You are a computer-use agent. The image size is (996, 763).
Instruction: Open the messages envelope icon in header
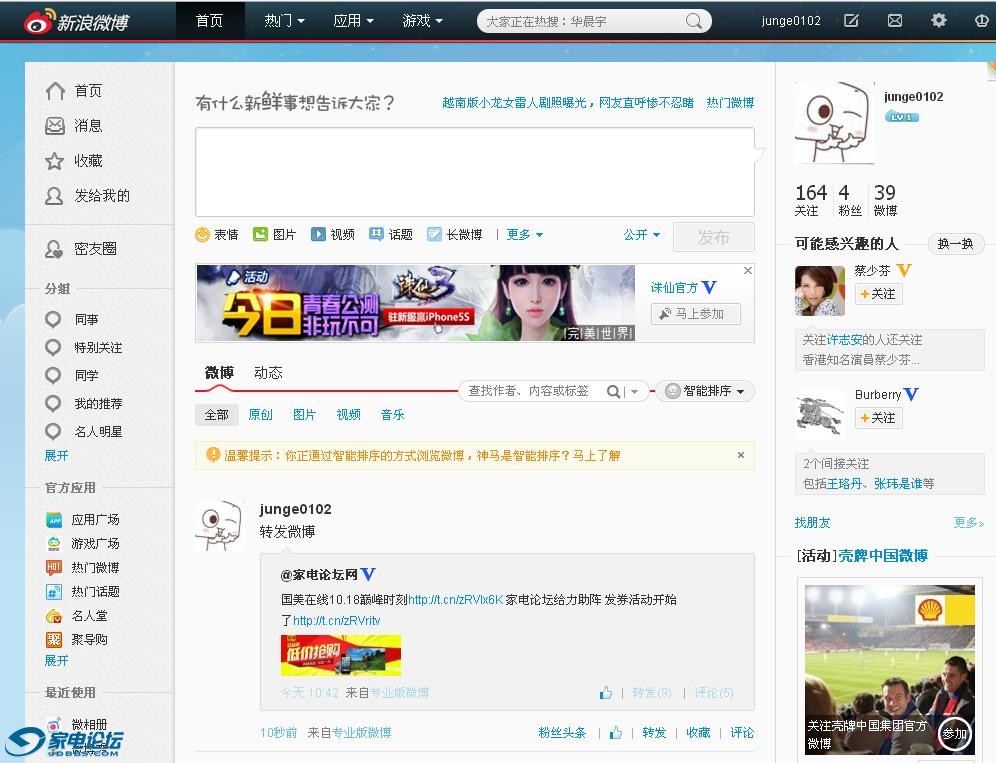point(894,21)
